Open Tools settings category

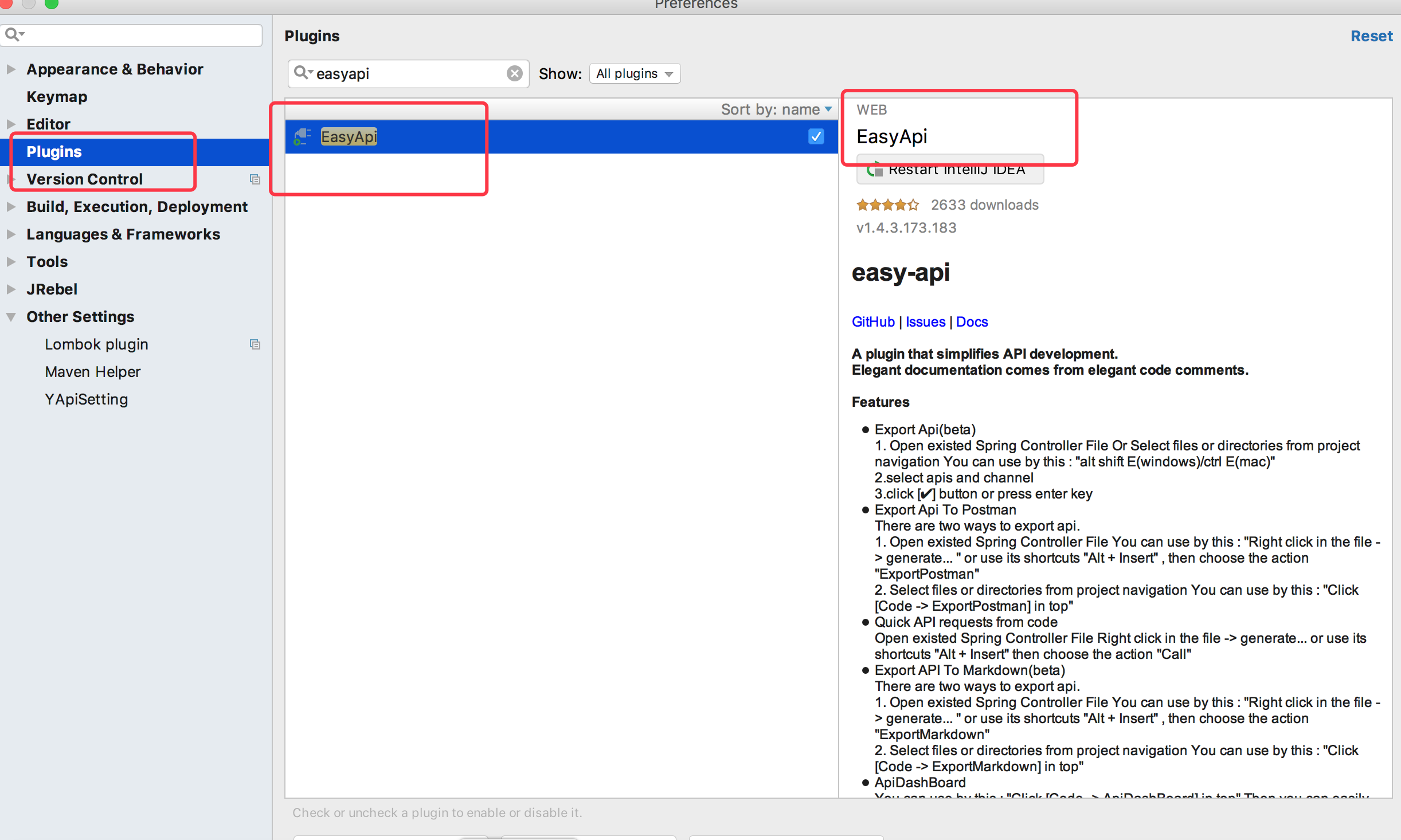[47, 262]
